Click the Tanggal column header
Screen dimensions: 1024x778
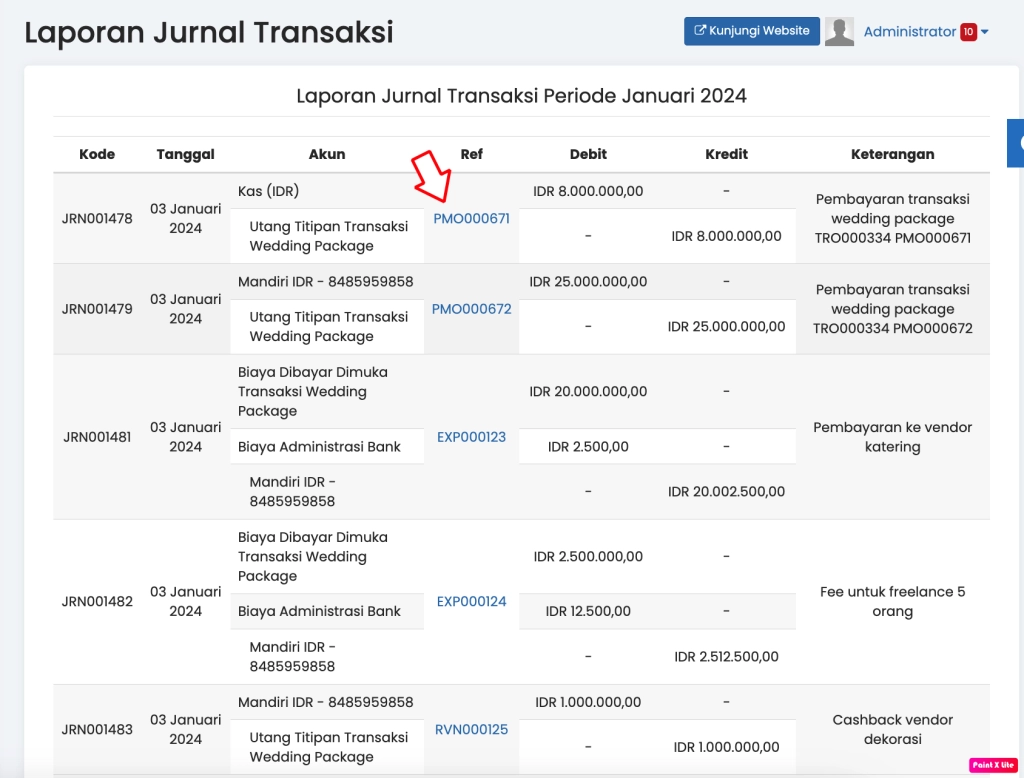point(185,154)
